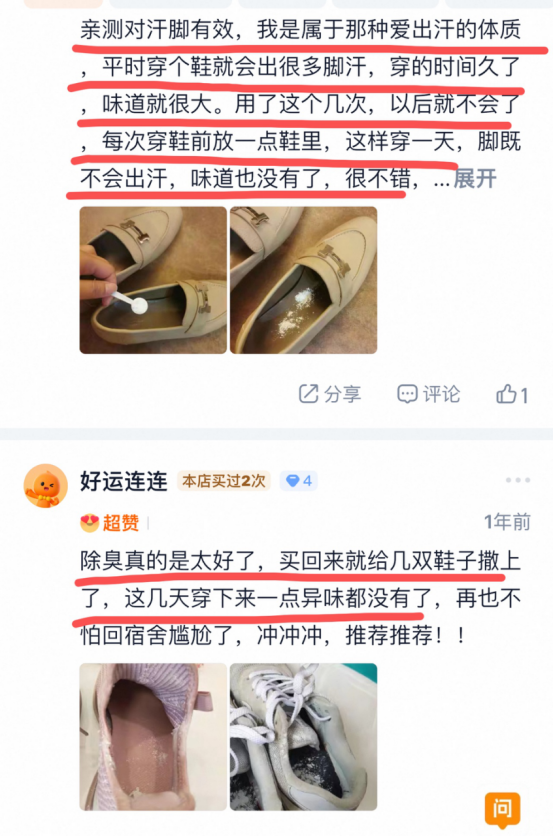Tap 本店买过2次 purchase badge
This screenshot has width=553, height=837.
[x=224, y=481]
